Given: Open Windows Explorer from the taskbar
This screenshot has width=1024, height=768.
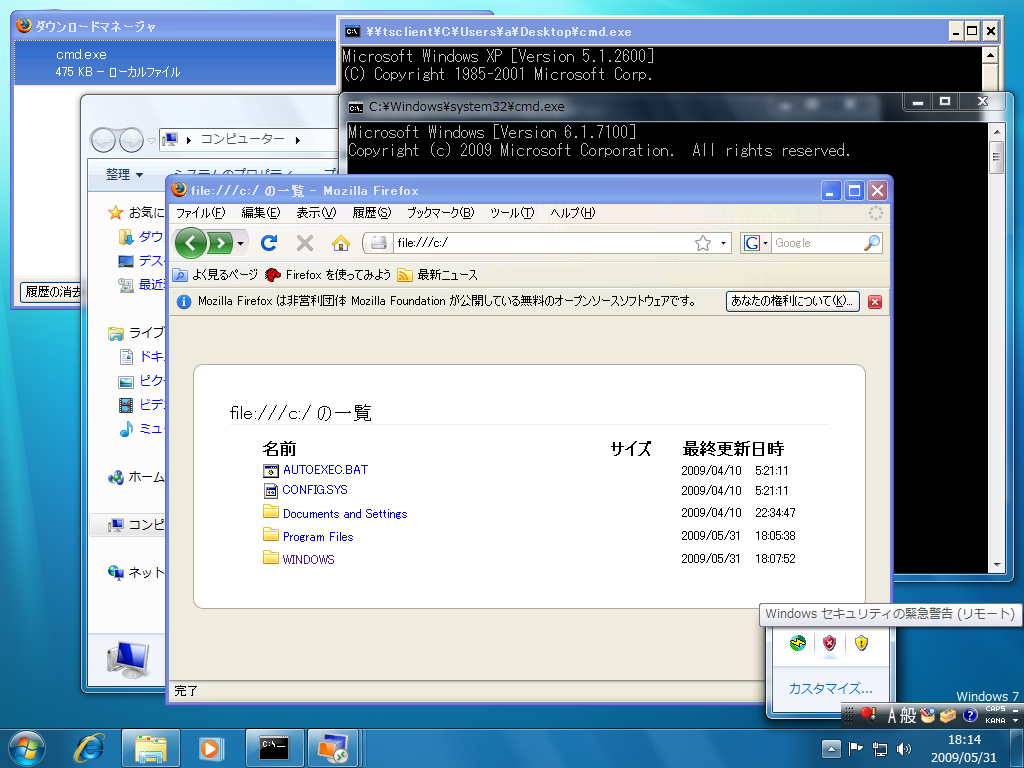Looking at the screenshot, I should pos(150,748).
